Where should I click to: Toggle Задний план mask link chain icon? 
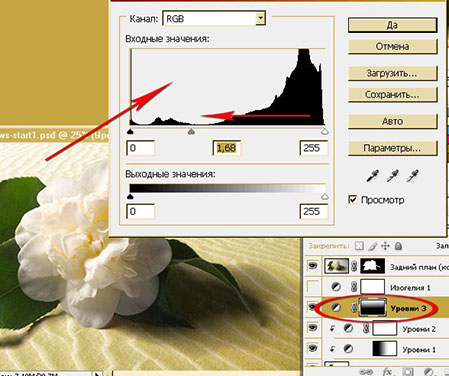(354, 266)
